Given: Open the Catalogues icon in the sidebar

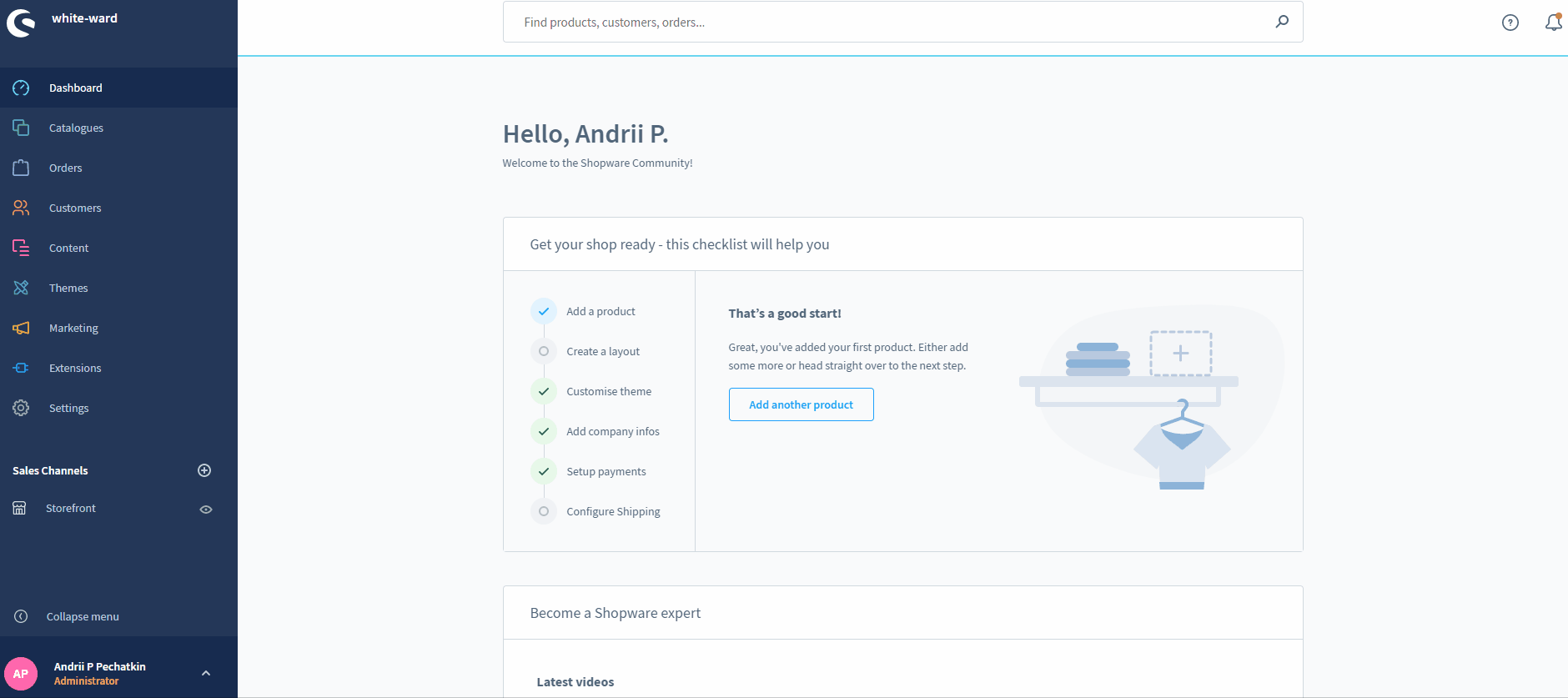Looking at the screenshot, I should (21, 128).
